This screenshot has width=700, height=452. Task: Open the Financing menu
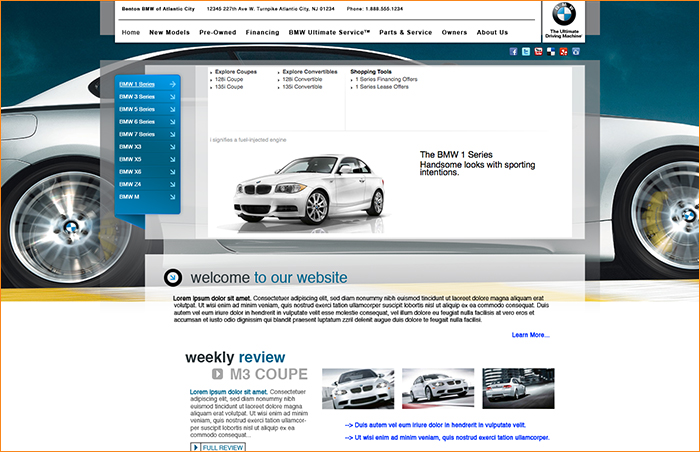[262, 32]
